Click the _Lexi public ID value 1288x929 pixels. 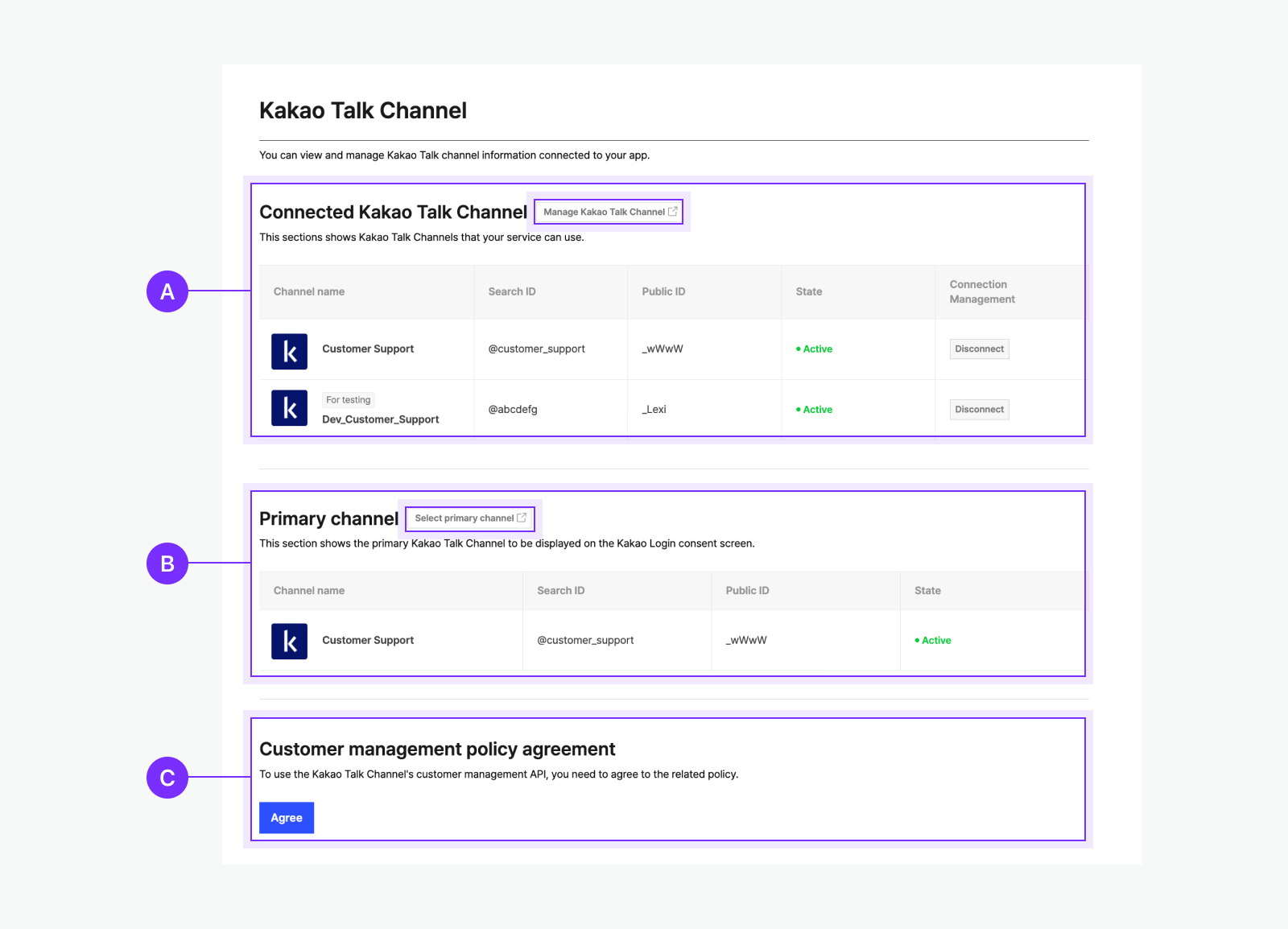click(654, 410)
